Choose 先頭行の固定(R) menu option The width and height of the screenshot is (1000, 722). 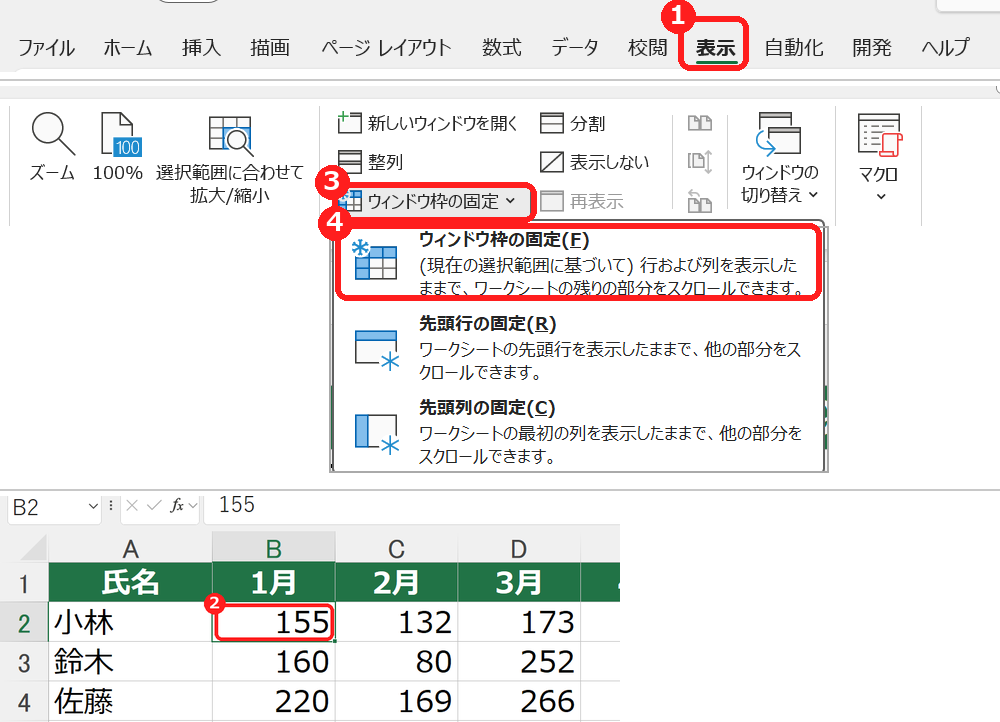point(578,348)
